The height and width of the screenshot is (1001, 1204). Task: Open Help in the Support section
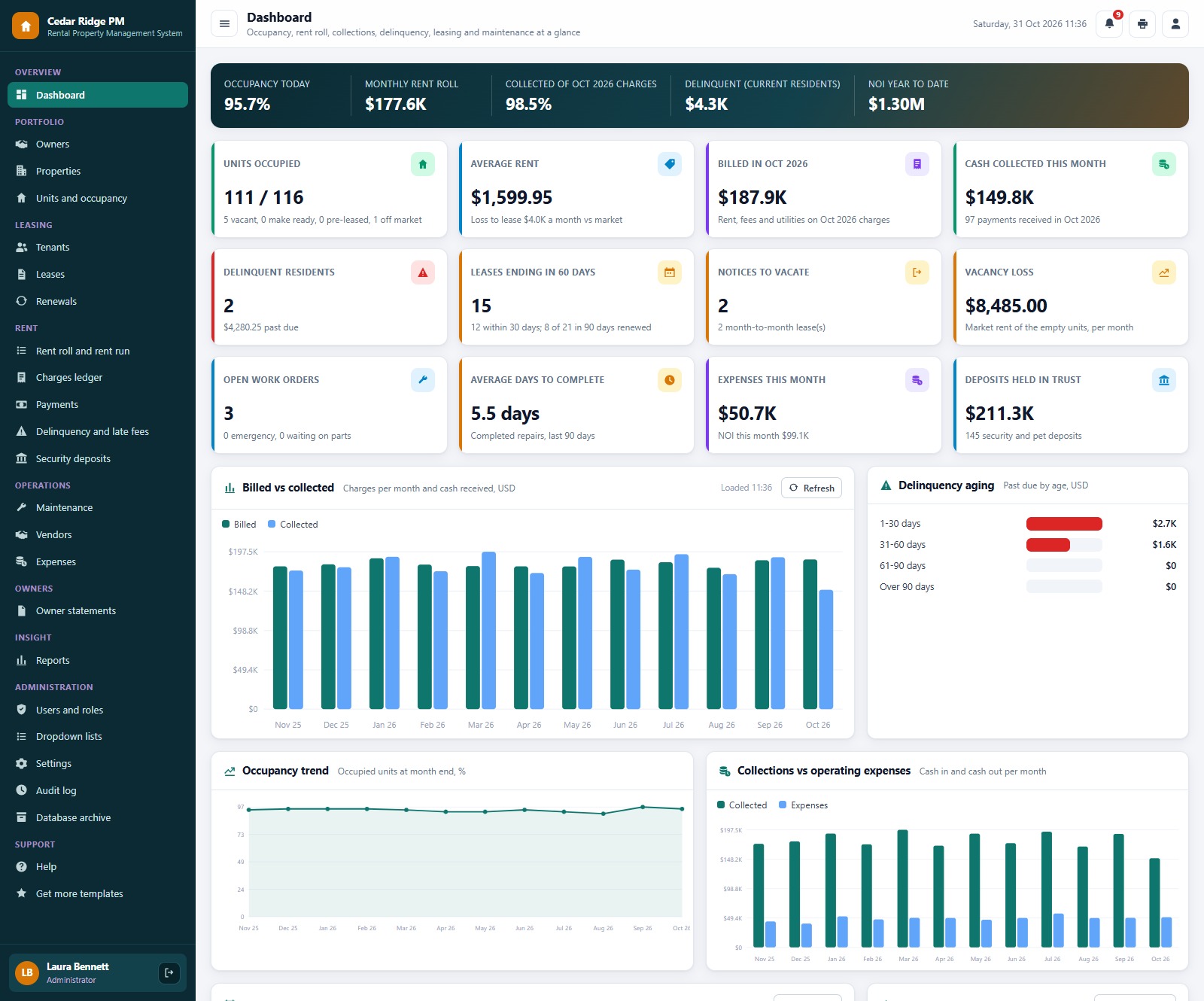[x=98, y=867]
